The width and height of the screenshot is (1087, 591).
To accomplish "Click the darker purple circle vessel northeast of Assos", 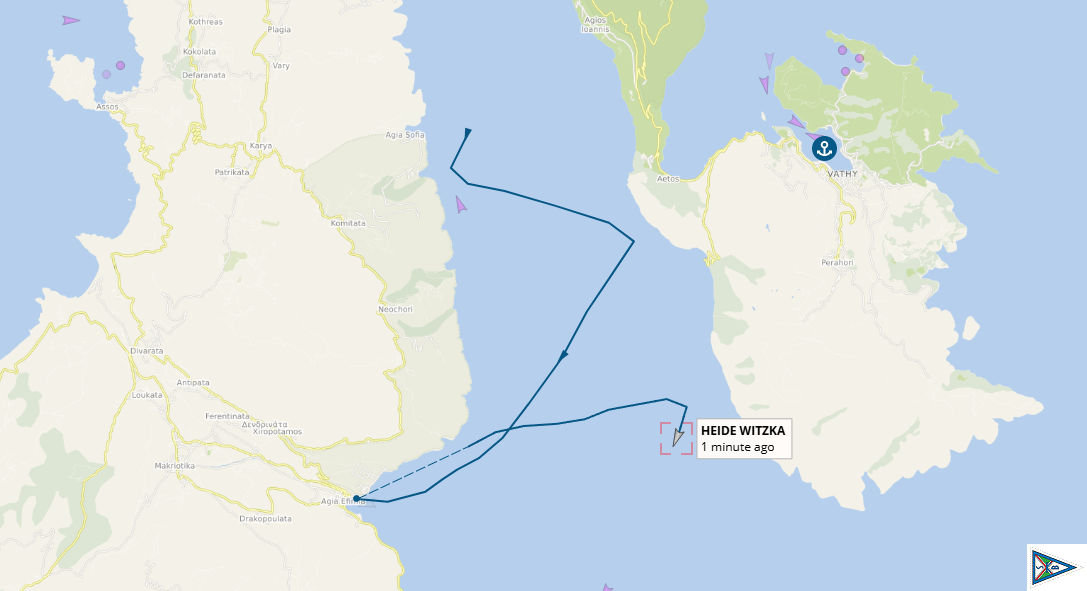I will [x=121, y=65].
